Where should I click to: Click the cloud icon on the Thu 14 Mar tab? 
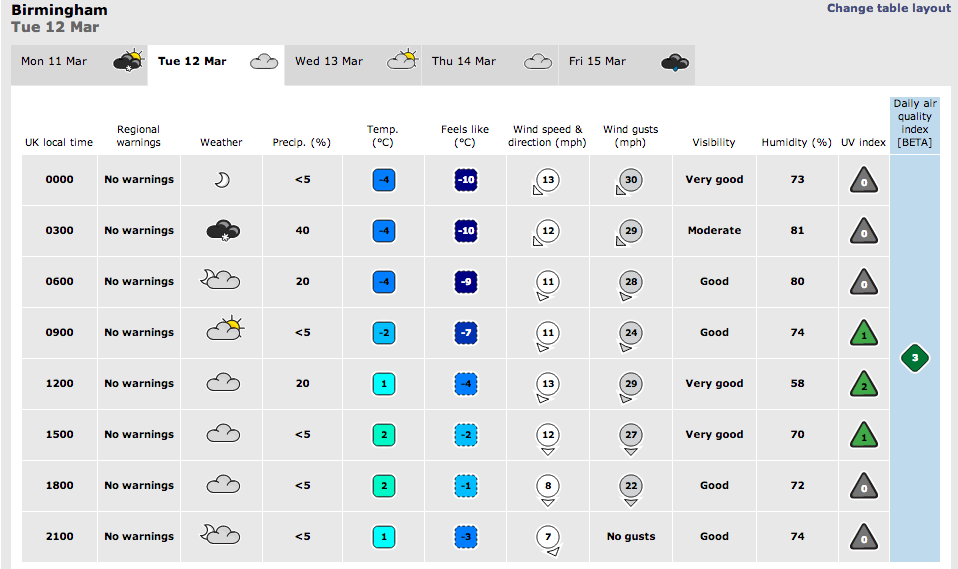pyautogui.click(x=538, y=62)
